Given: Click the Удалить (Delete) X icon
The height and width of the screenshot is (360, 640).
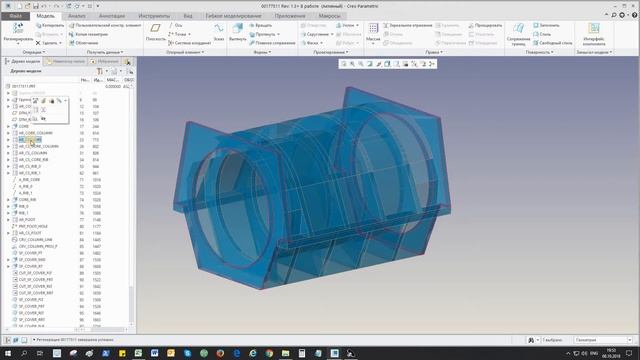Looking at the screenshot, I should point(38,43).
